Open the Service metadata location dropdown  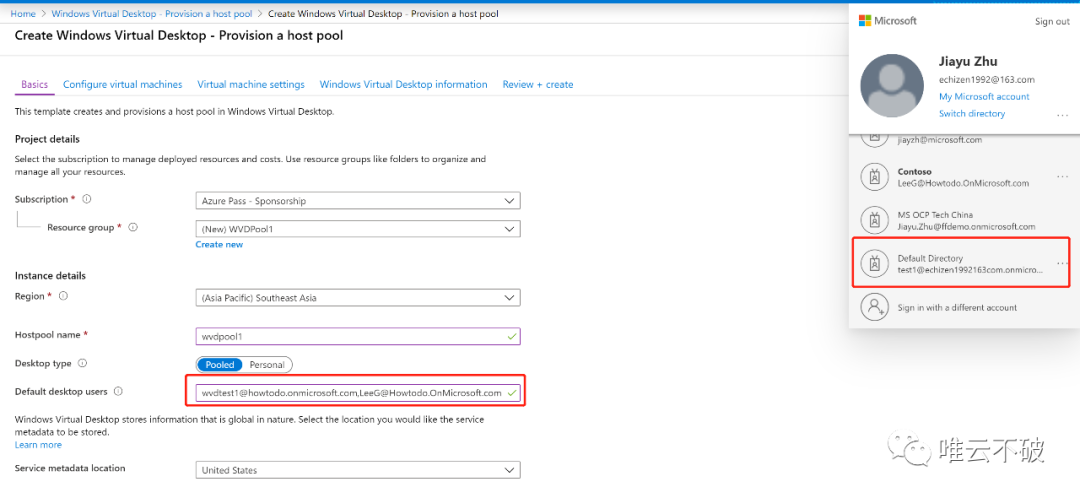pyautogui.click(x=358, y=470)
